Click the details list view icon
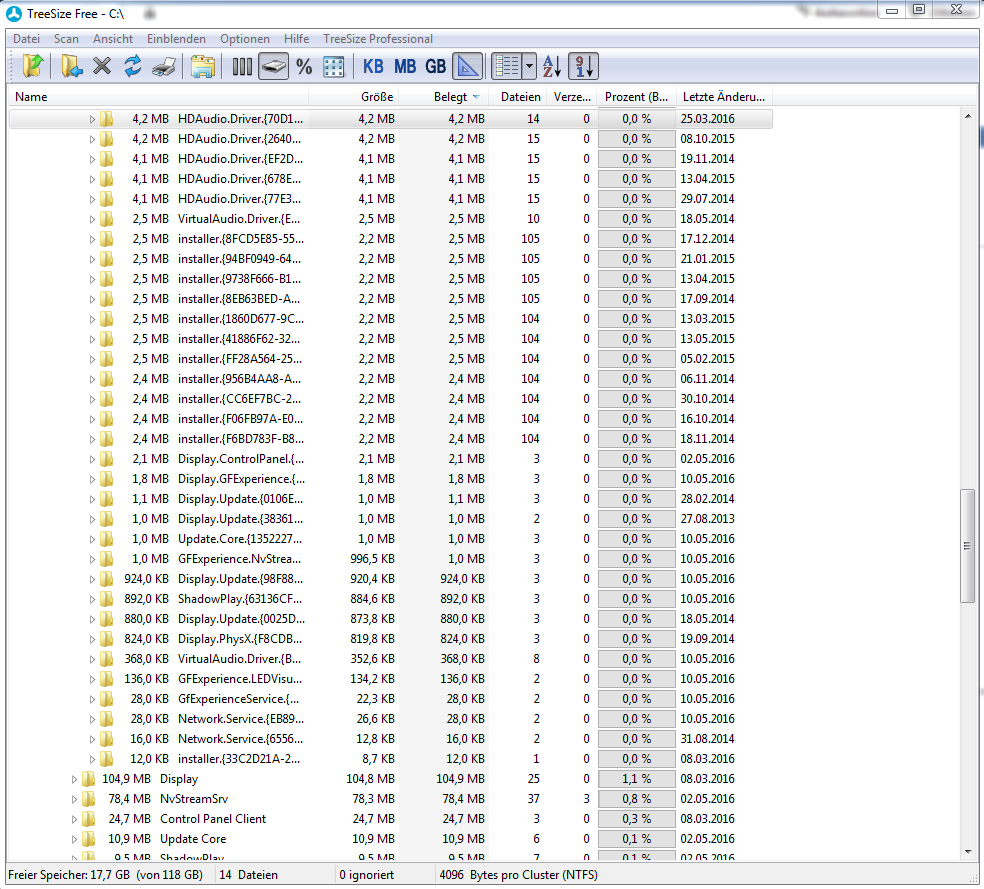 tap(507, 66)
